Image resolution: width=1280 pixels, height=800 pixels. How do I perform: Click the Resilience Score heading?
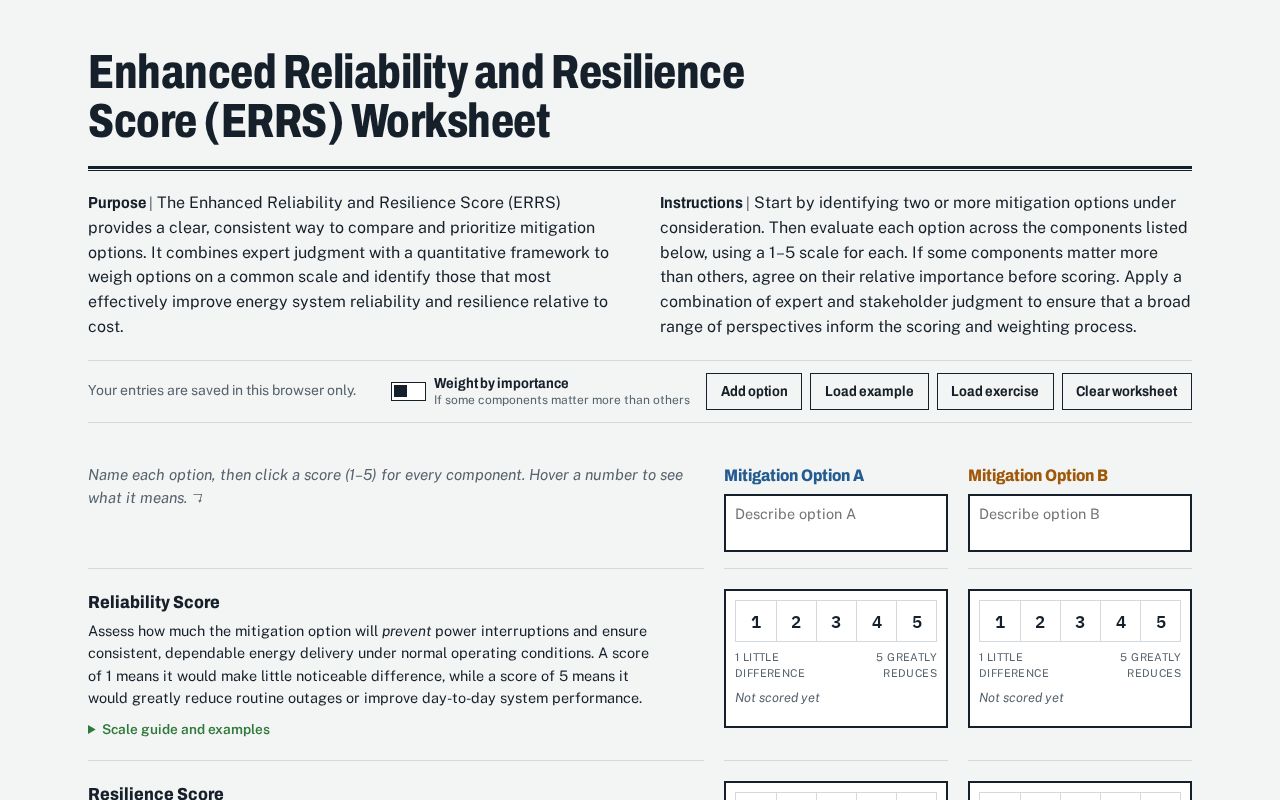coord(156,793)
